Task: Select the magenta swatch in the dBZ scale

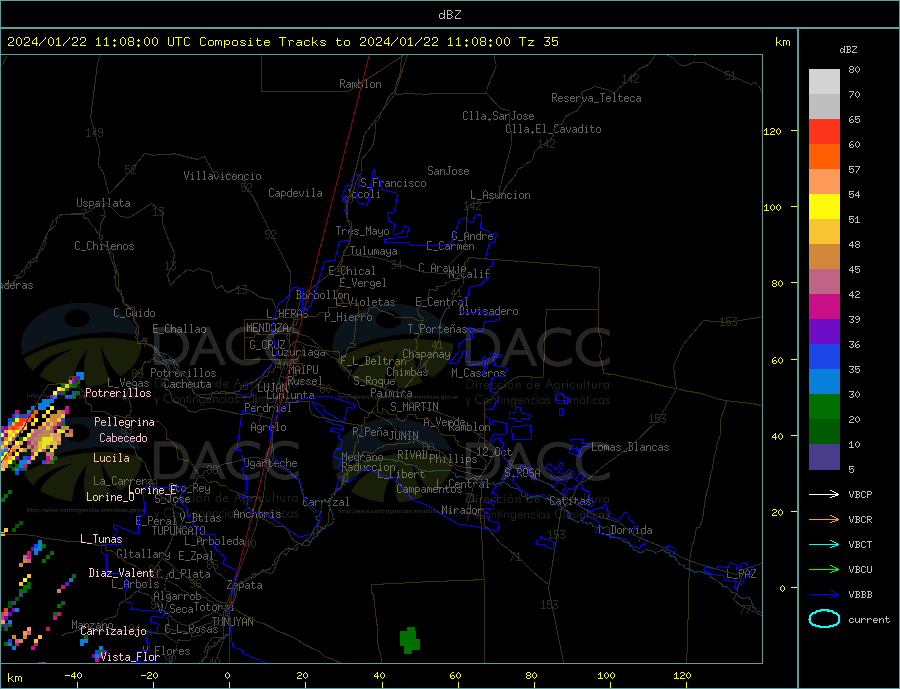Action: click(824, 307)
